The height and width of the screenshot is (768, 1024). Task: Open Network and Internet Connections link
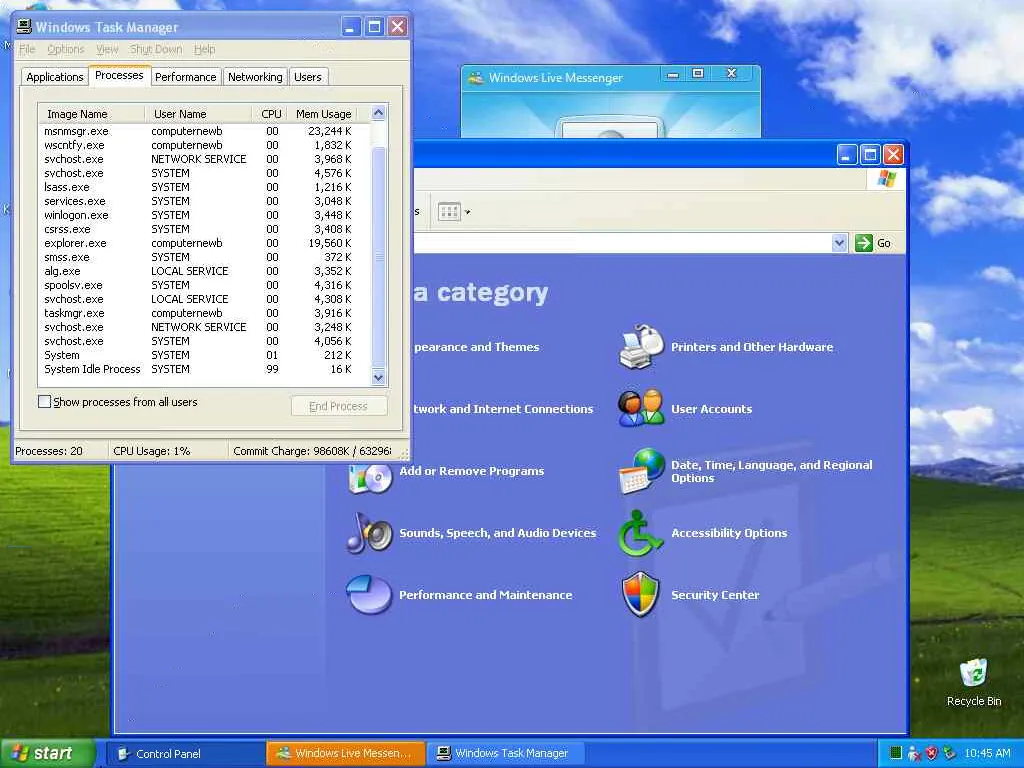(504, 409)
